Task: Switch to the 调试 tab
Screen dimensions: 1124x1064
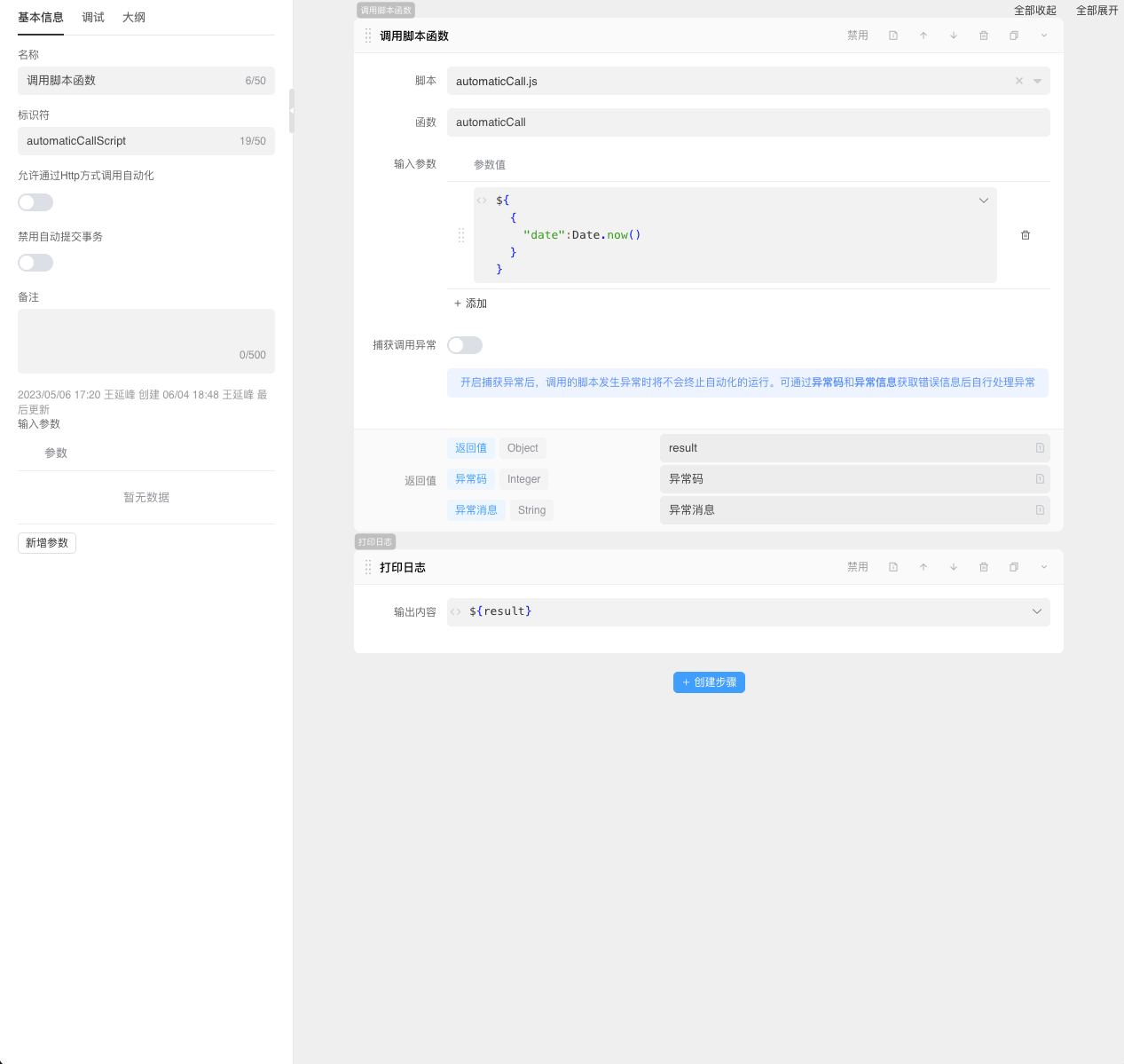Action: [x=93, y=18]
